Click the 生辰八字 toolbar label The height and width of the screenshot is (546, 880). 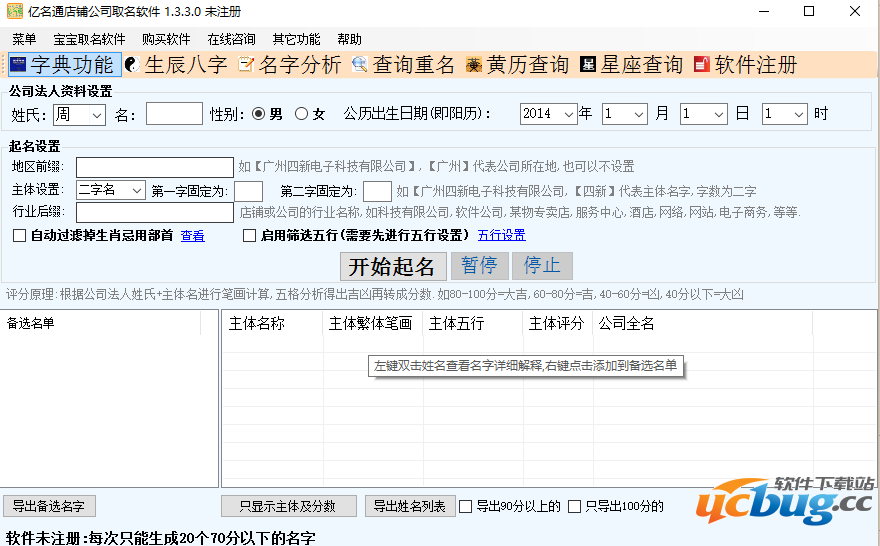tap(186, 65)
